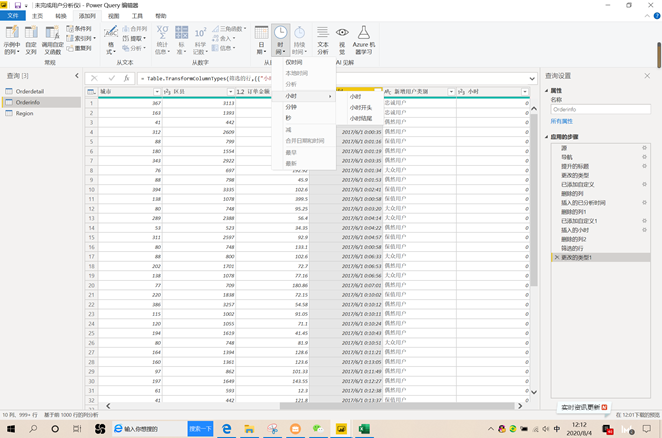Choose 分钟 from the time menu
662x438 pixels.
point(291,107)
